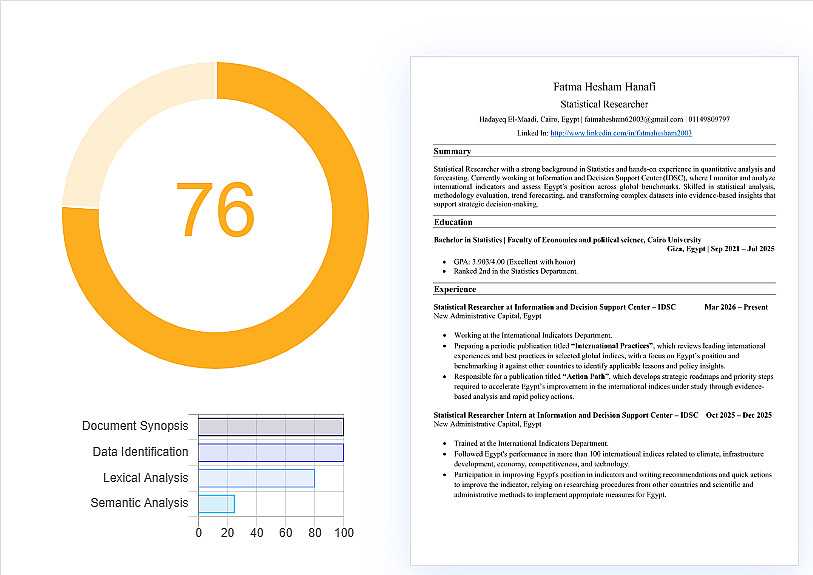This screenshot has width=813, height=575.
Task: Click 'Working at the International Indicators Department' bullet
Action: tap(533, 335)
